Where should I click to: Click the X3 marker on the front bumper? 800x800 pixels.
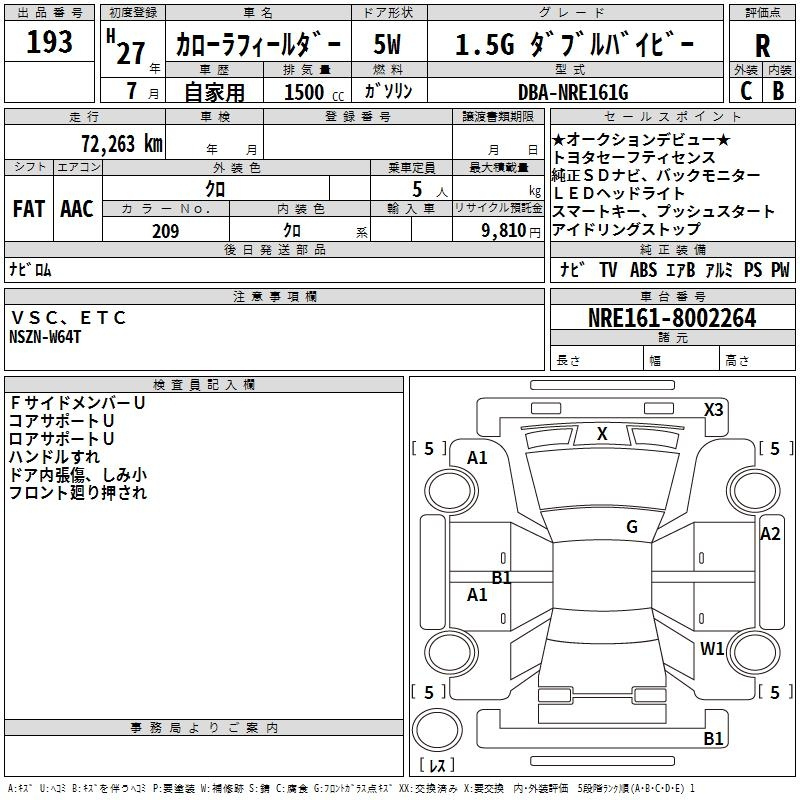click(x=713, y=409)
